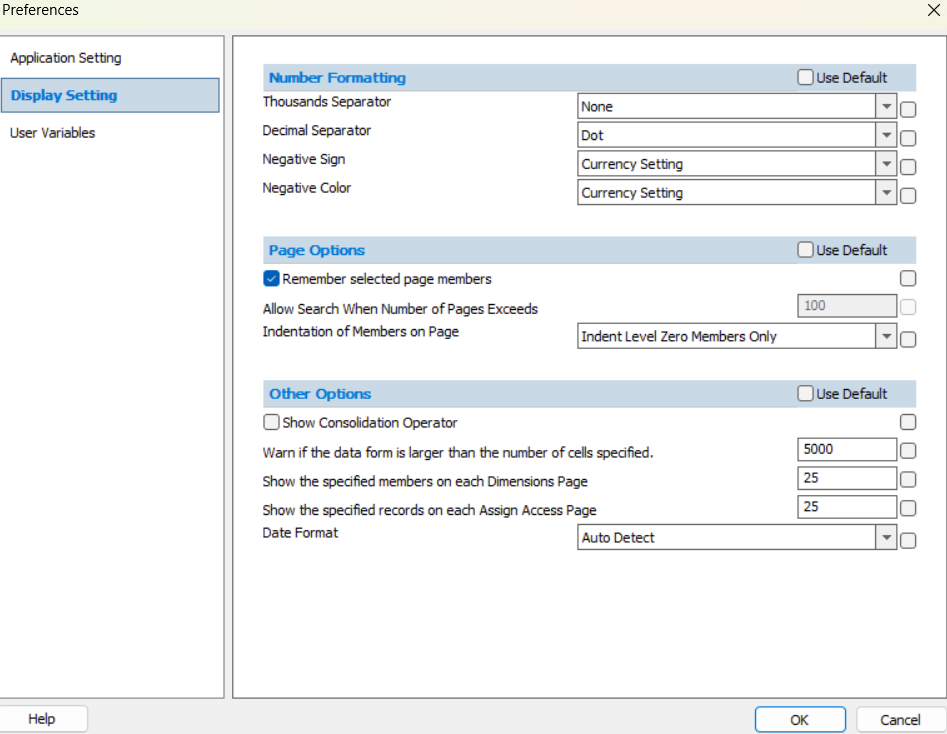Screen dimensions: 947x734
Task: Close the Preferences window
Action: click(934, 10)
